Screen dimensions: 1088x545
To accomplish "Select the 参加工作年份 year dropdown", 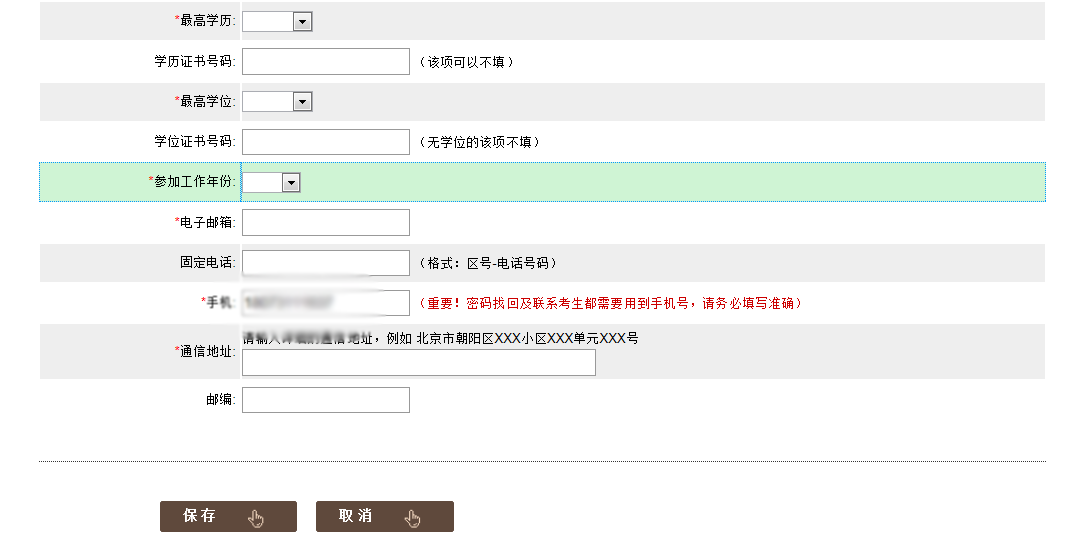I will pyautogui.click(x=271, y=183).
